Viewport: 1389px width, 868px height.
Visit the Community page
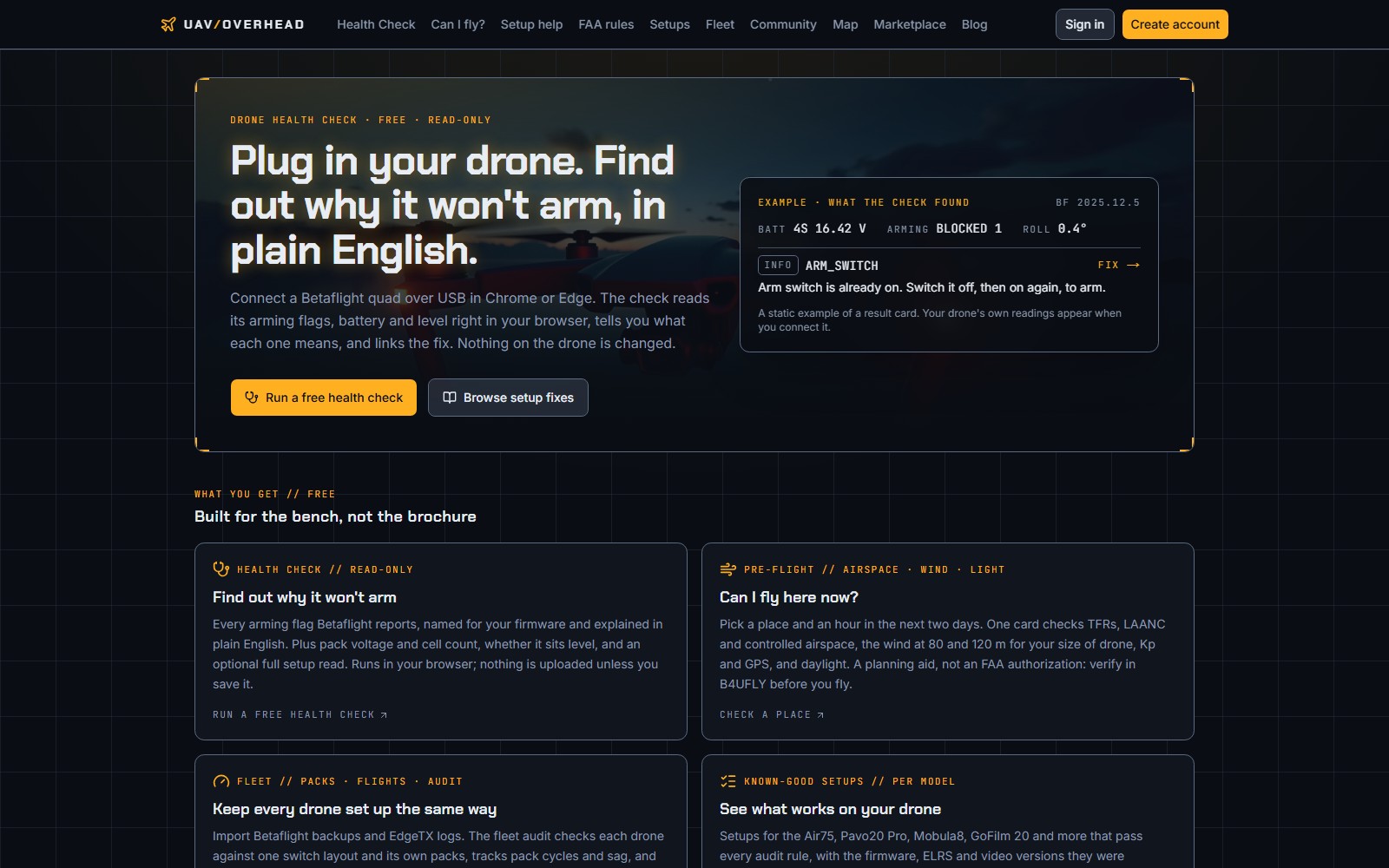pos(783,24)
